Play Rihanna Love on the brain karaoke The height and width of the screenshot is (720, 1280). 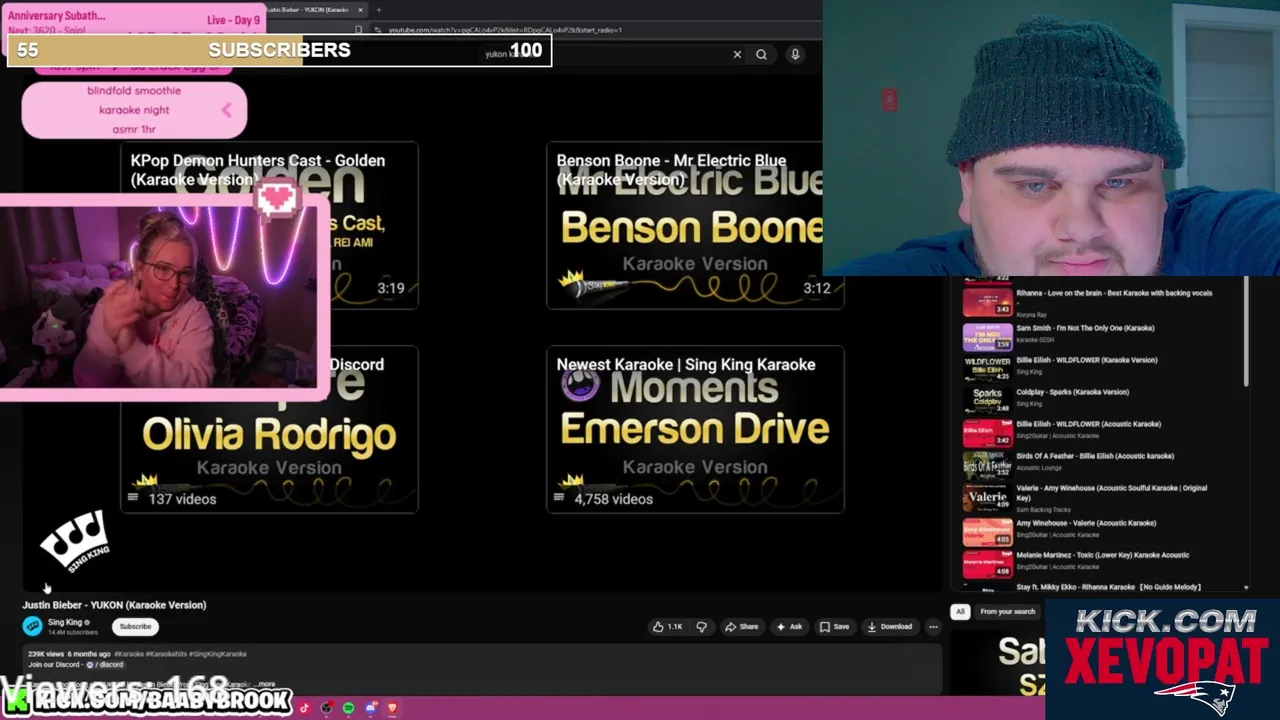click(1113, 293)
